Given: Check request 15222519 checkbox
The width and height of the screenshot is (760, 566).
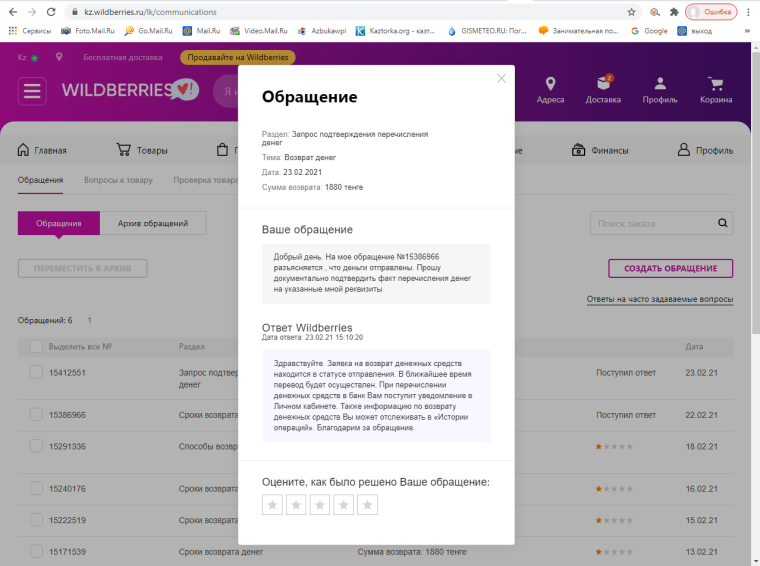Looking at the screenshot, I should point(36,519).
